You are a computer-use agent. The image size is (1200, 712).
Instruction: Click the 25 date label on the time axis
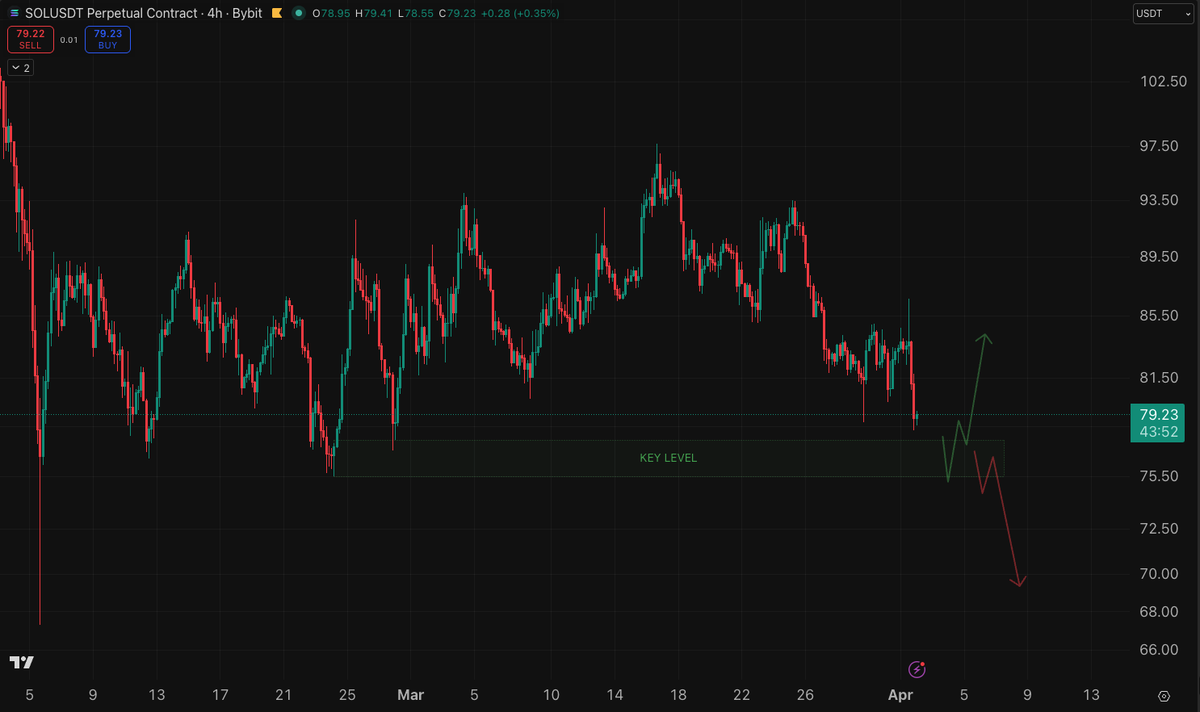click(347, 694)
